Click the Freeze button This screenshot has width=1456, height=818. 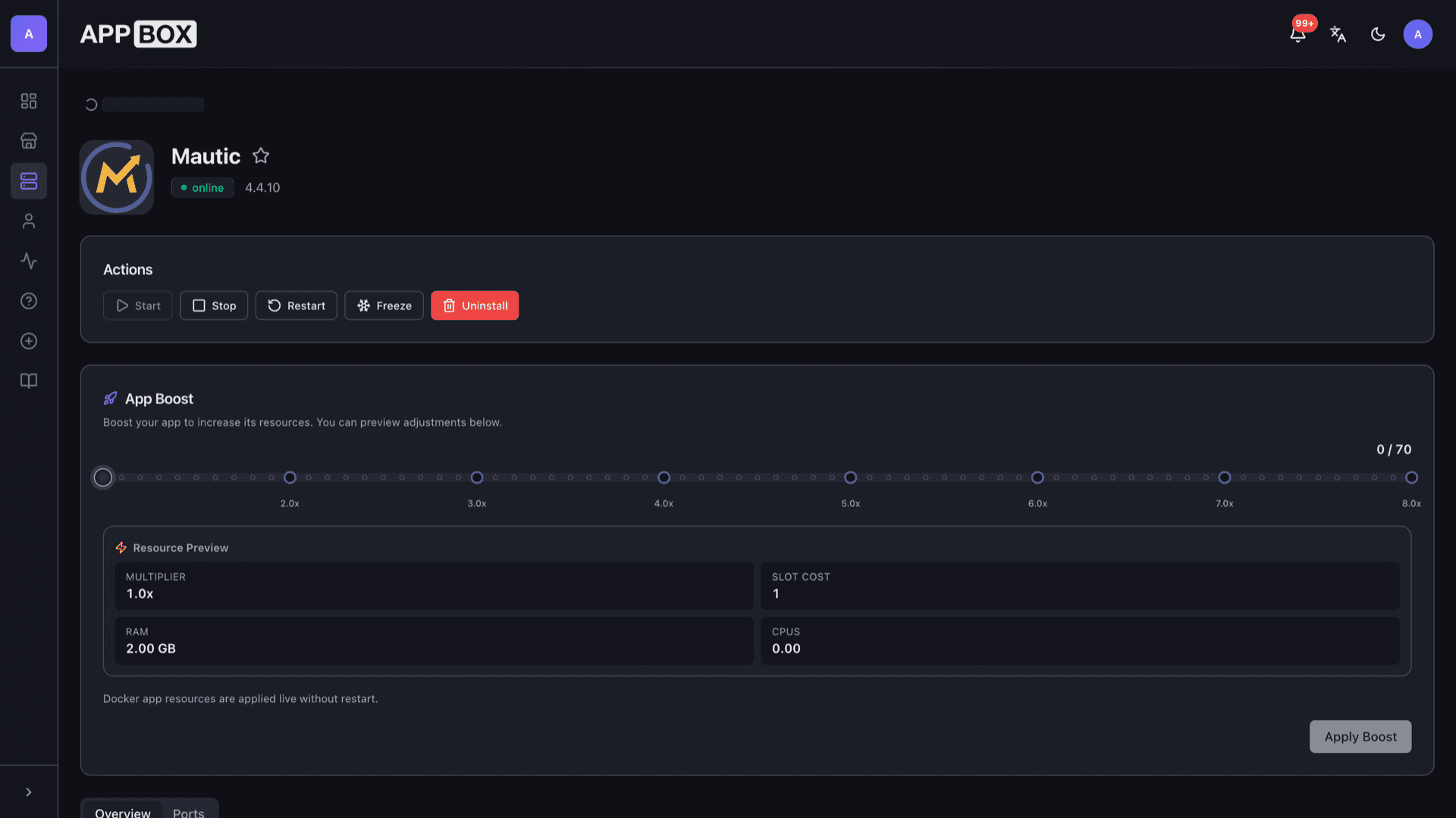pyautogui.click(x=384, y=306)
